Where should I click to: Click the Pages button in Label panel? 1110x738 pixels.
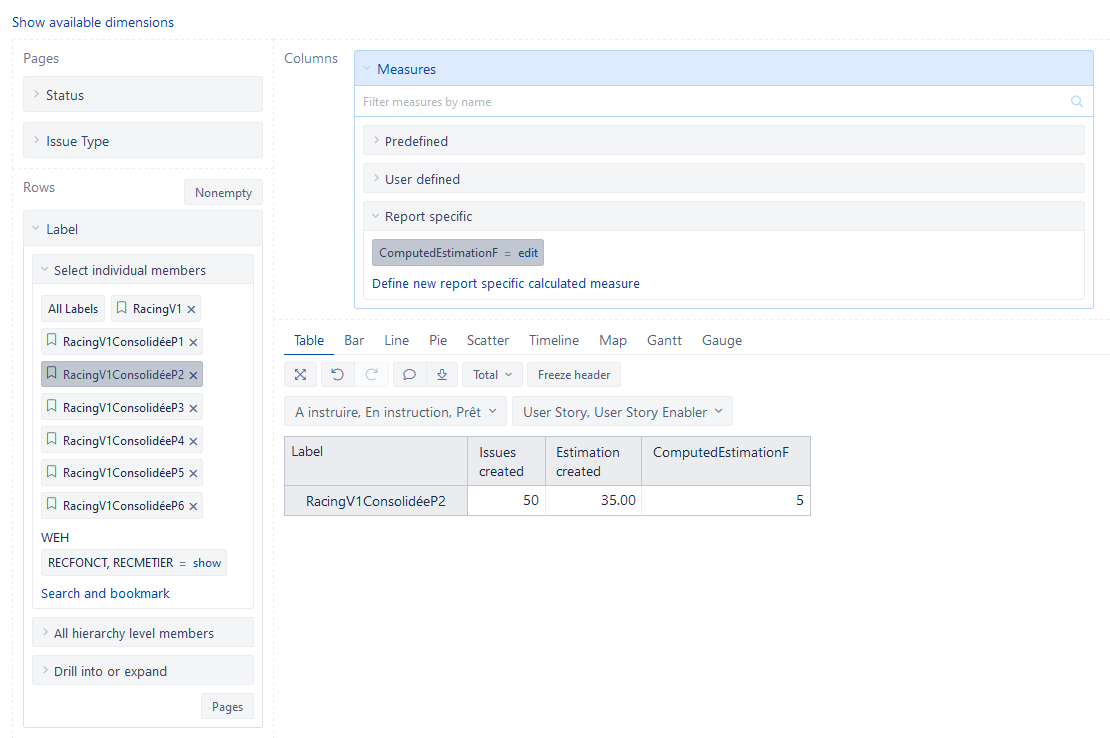[227, 706]
